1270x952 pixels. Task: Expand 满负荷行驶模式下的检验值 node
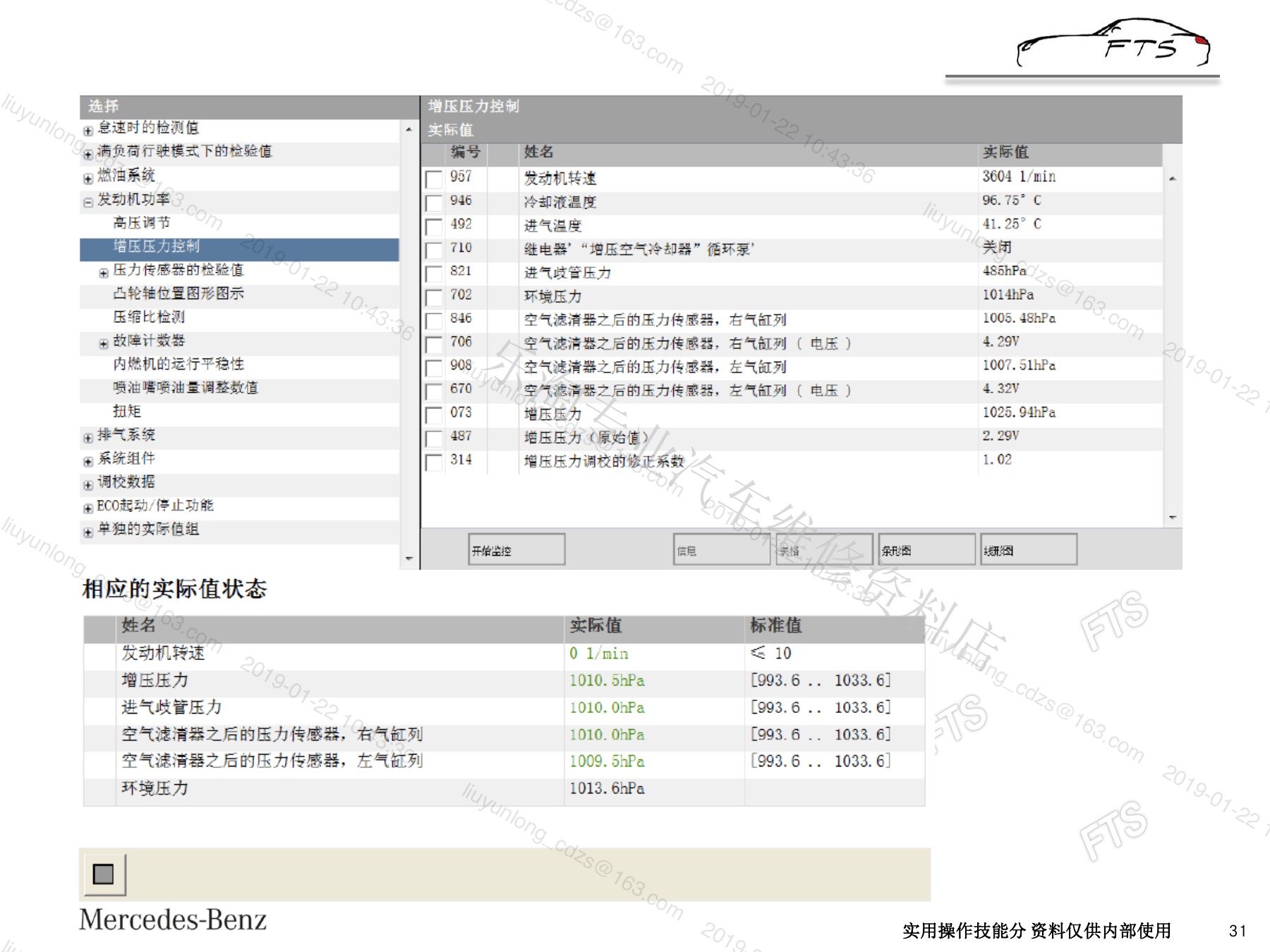[x=88, y=154]
